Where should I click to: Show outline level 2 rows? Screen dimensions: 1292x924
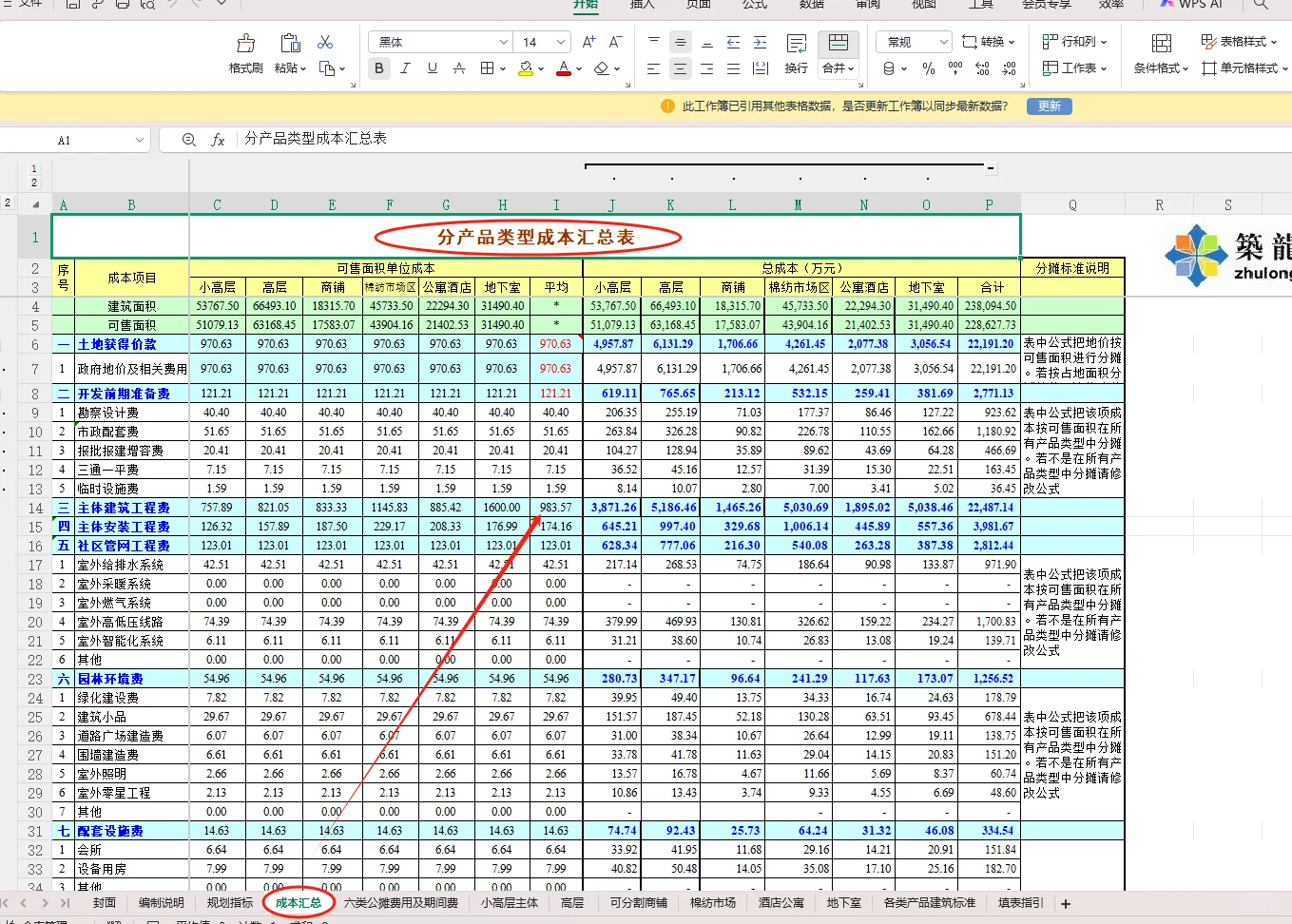[8, 202]
